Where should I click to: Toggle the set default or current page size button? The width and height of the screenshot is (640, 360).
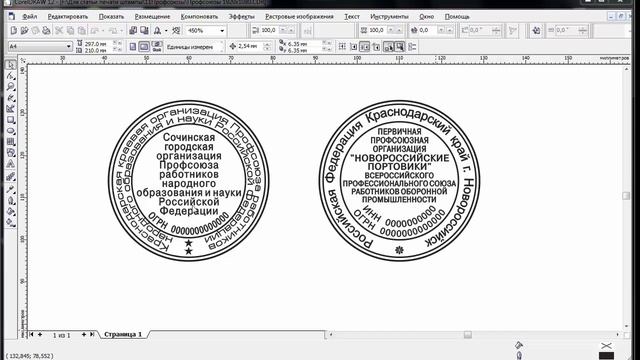(156, 47)
